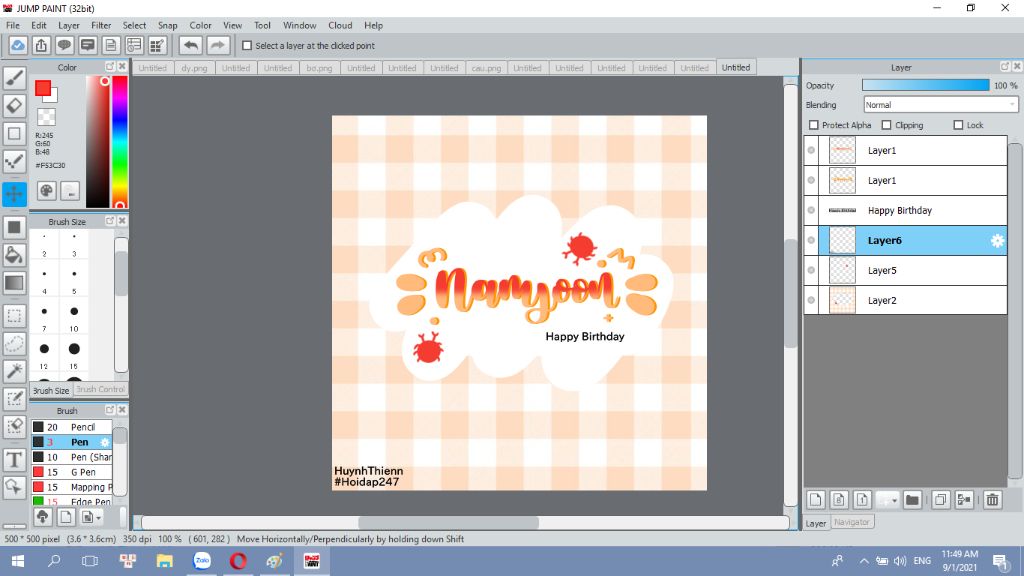
Task: Toggle visibility of Layer2
Action: (811, 300)
